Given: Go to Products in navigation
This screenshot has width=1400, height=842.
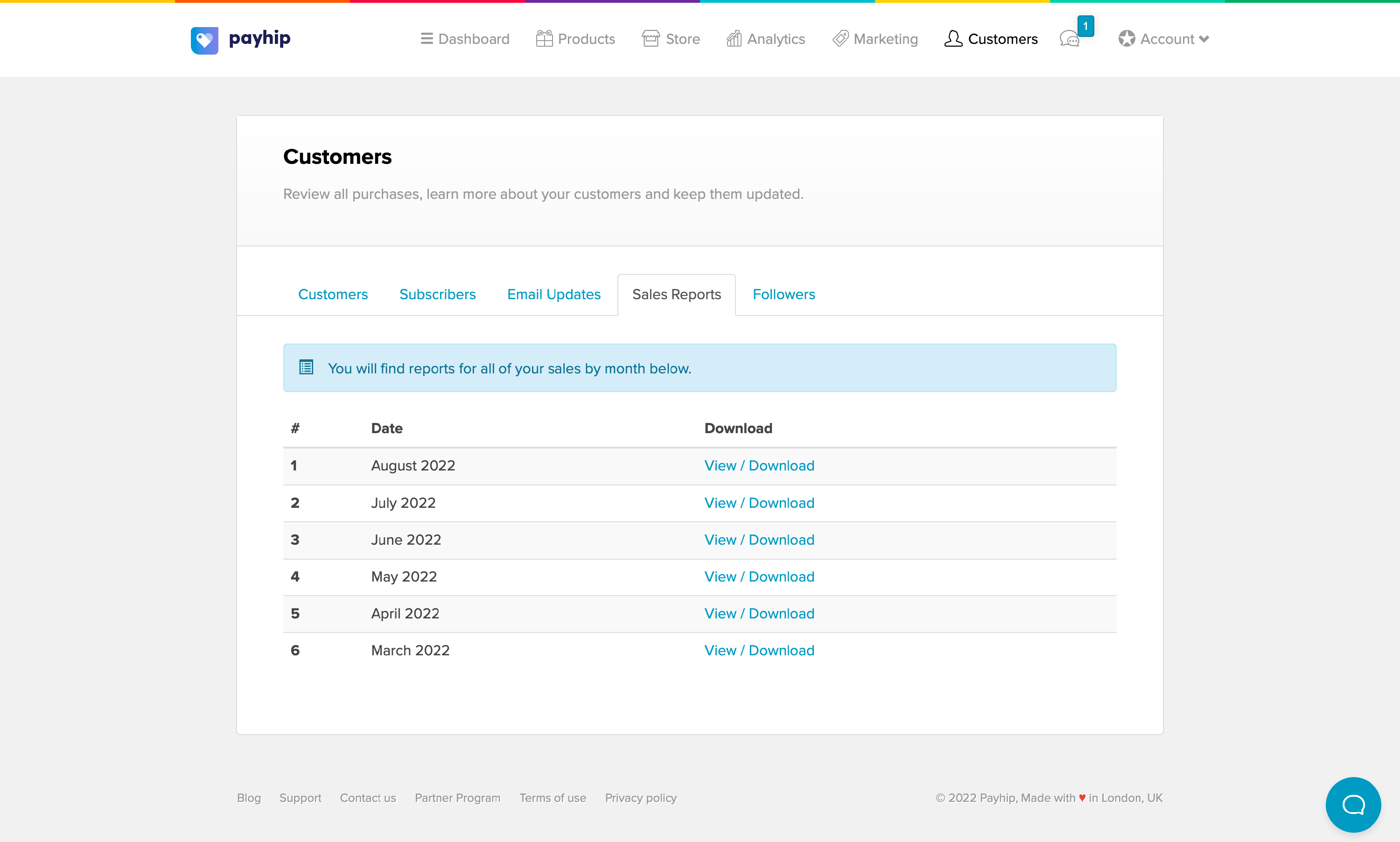Looking at the screenshot, I should pyautogui.click(x=575, y=39).
